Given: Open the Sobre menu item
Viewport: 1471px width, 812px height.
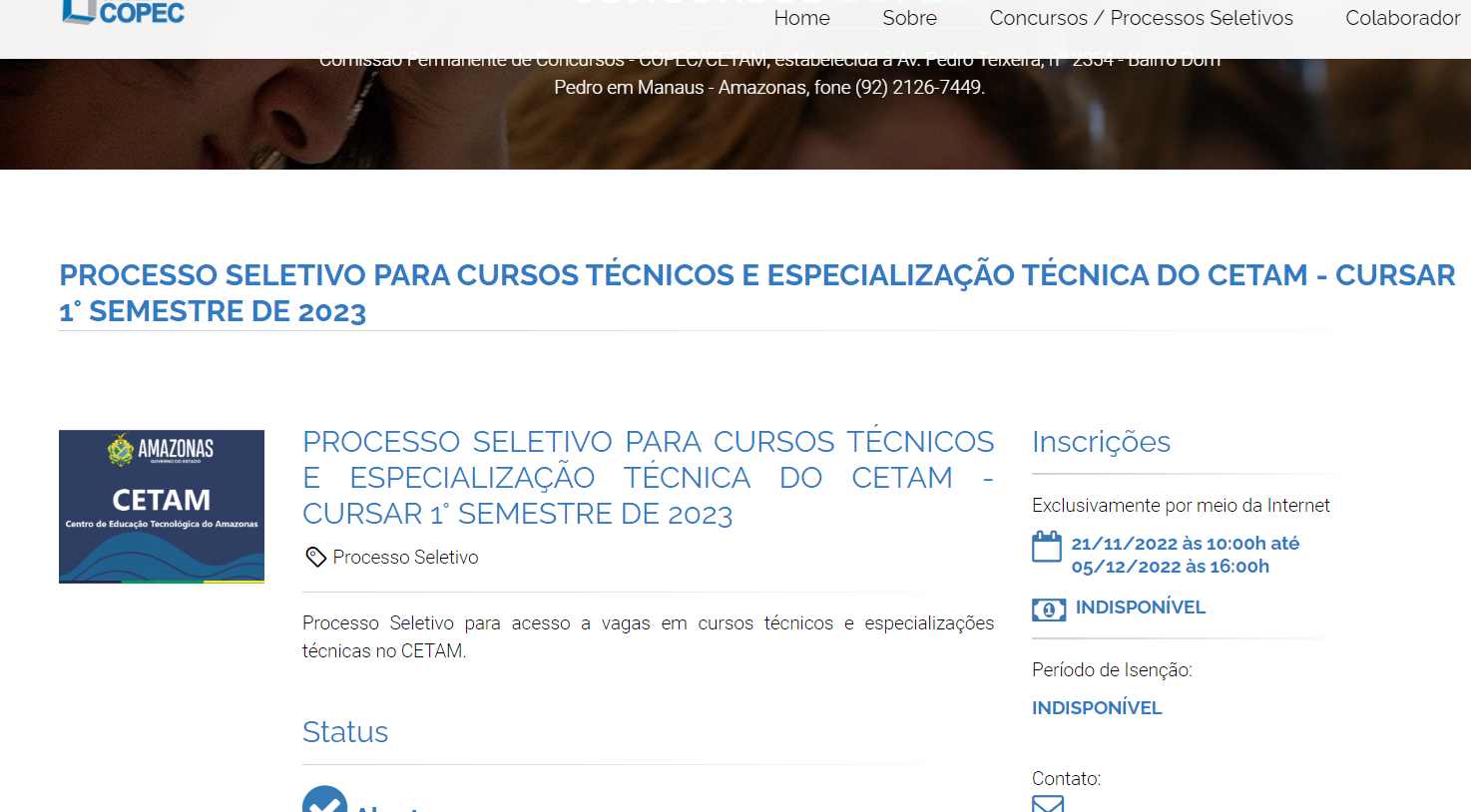Looking at the screenshot, I should tap(909, 18).
